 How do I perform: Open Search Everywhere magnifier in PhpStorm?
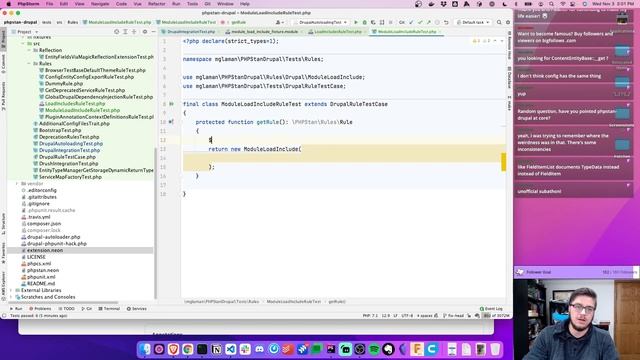coord(499,22)
